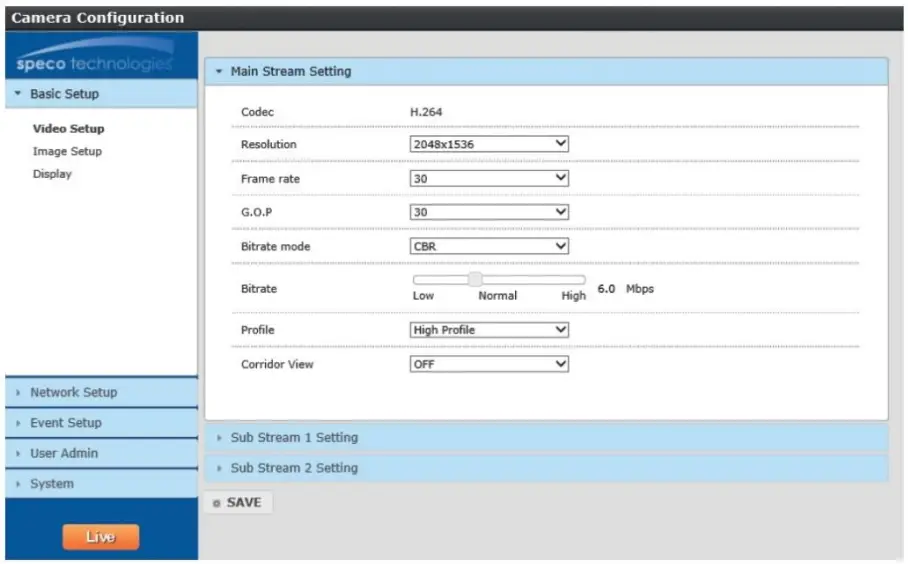908x564 pixels.
Task: Collapse the Basic Setup section
Action: pyautogui.click(x=101, y=94)
